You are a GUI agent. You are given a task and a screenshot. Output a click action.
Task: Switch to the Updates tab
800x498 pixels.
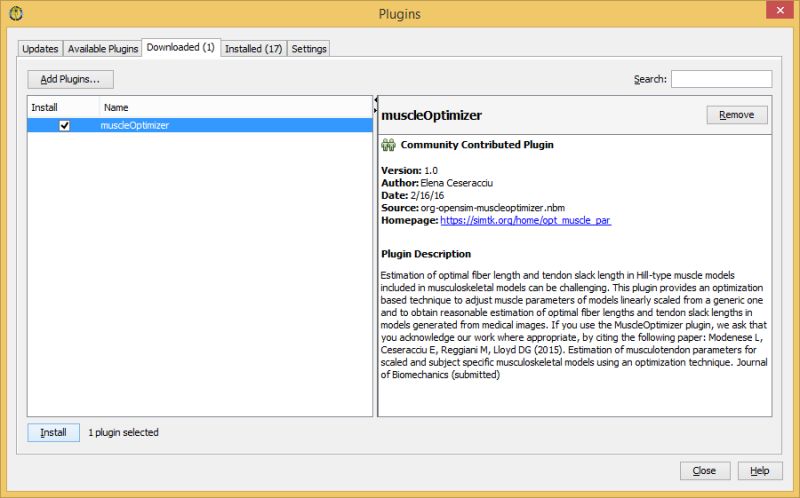(x=40, y=49)
